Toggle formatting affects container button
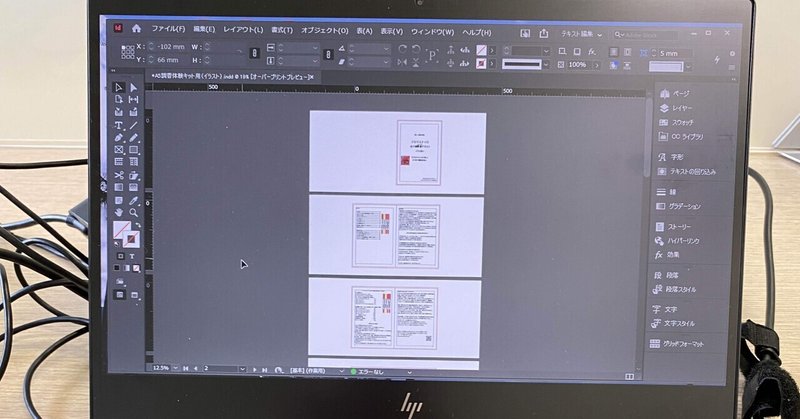This screenshot has width=800, height=419. [x=120, y=256]
